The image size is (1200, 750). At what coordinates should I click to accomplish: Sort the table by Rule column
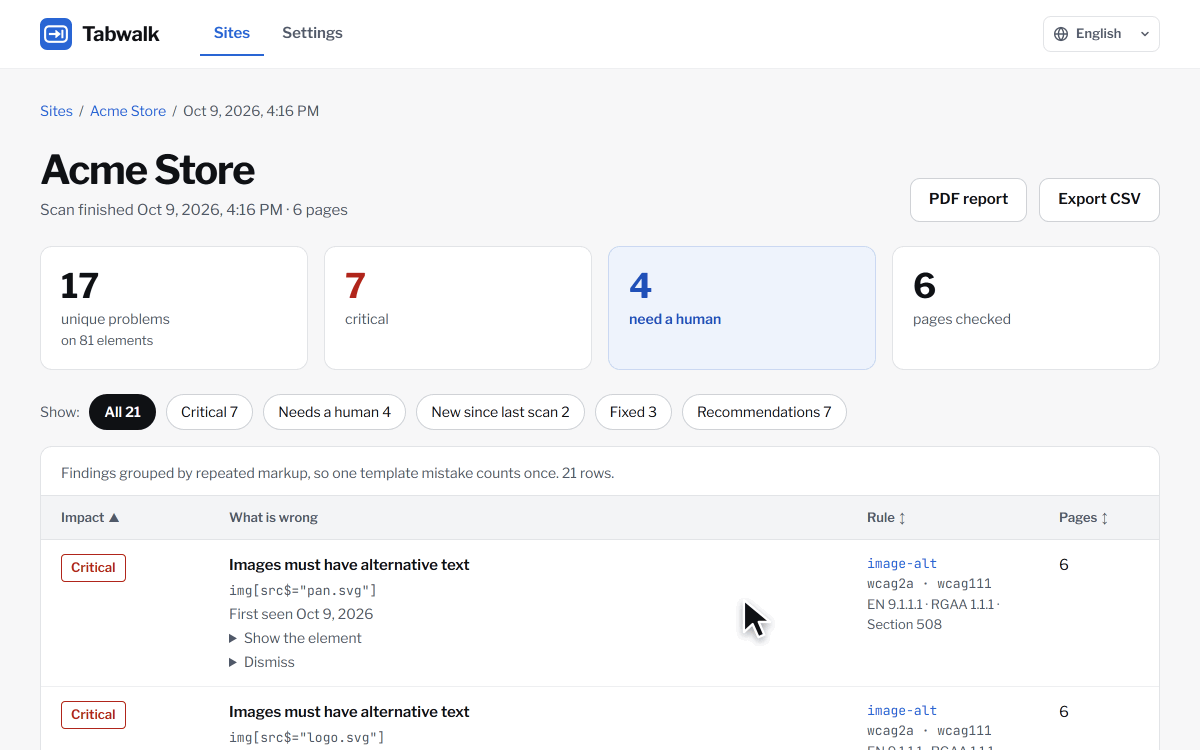tap(886, 518)
